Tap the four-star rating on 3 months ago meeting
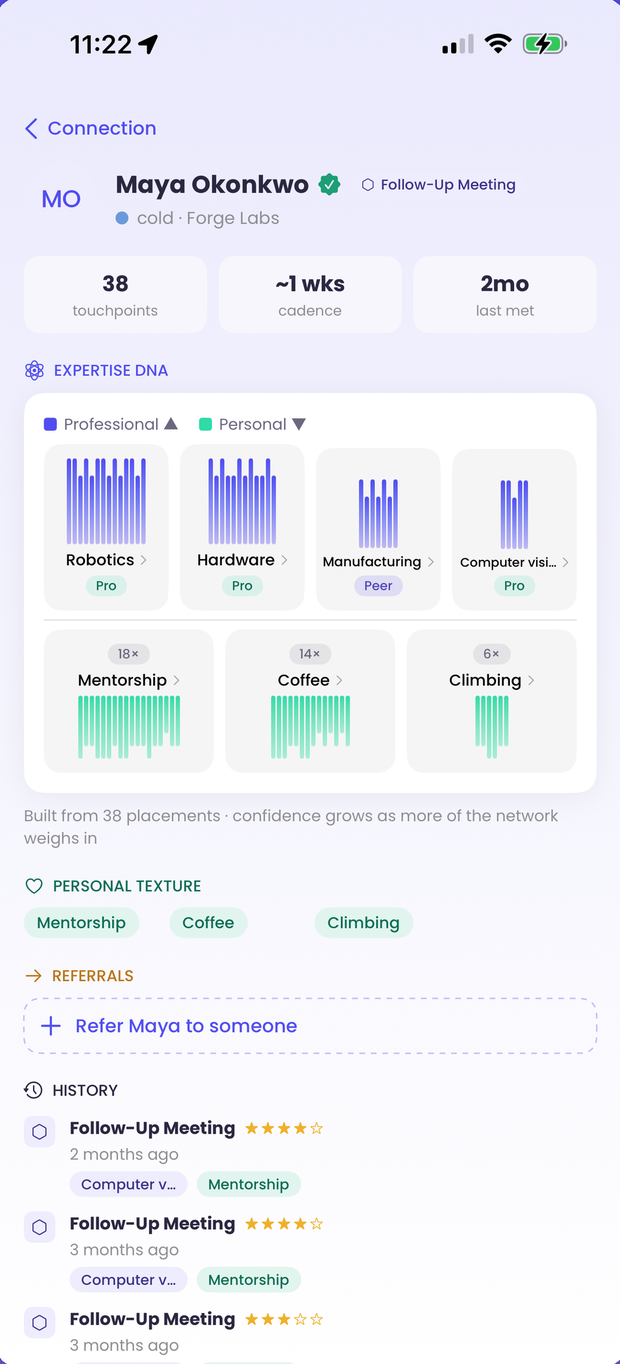Screen dimensions: 620x1364 [x=284, y=1224]
